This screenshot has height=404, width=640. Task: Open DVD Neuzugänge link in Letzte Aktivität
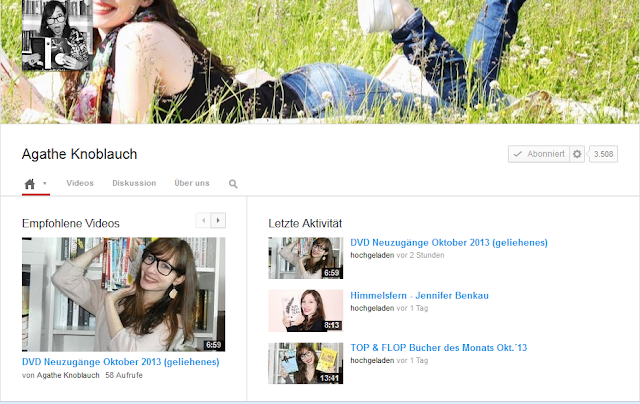click(x=449, y=242)
